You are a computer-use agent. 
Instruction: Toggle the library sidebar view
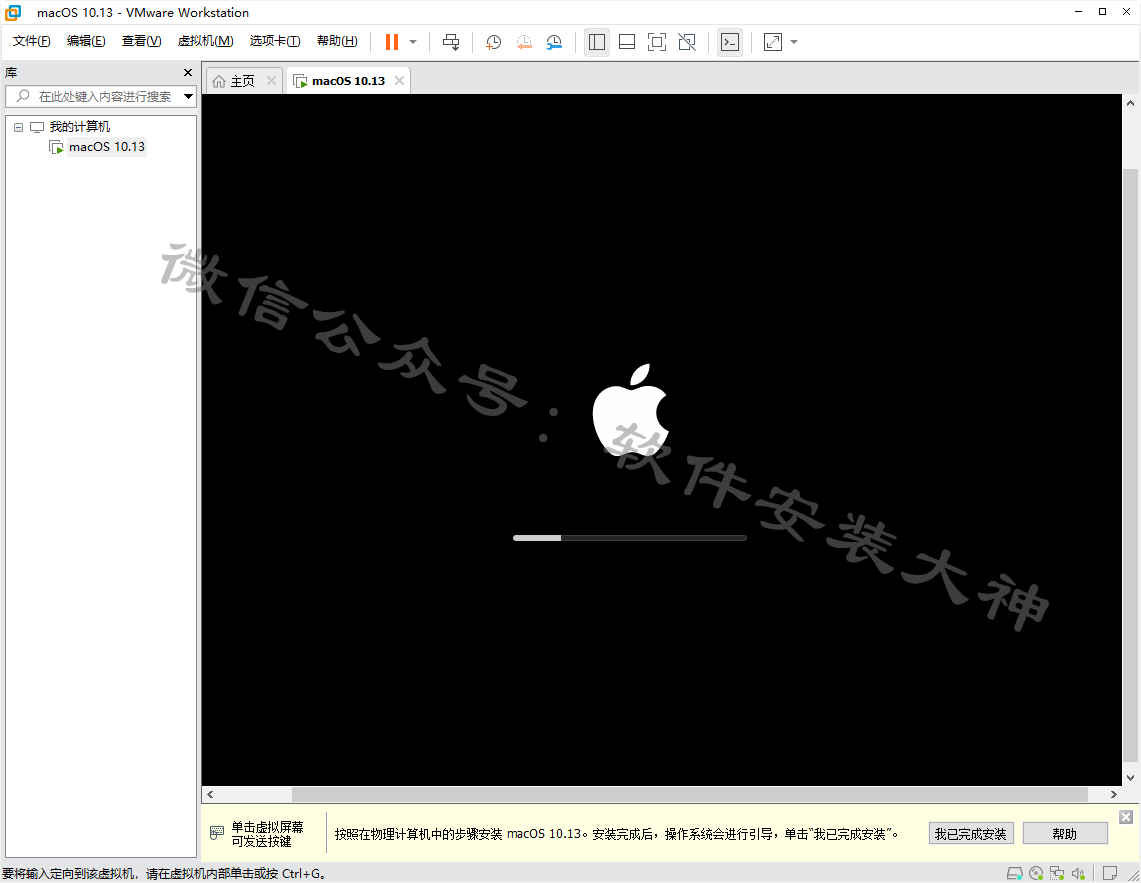tap(597, 42)
